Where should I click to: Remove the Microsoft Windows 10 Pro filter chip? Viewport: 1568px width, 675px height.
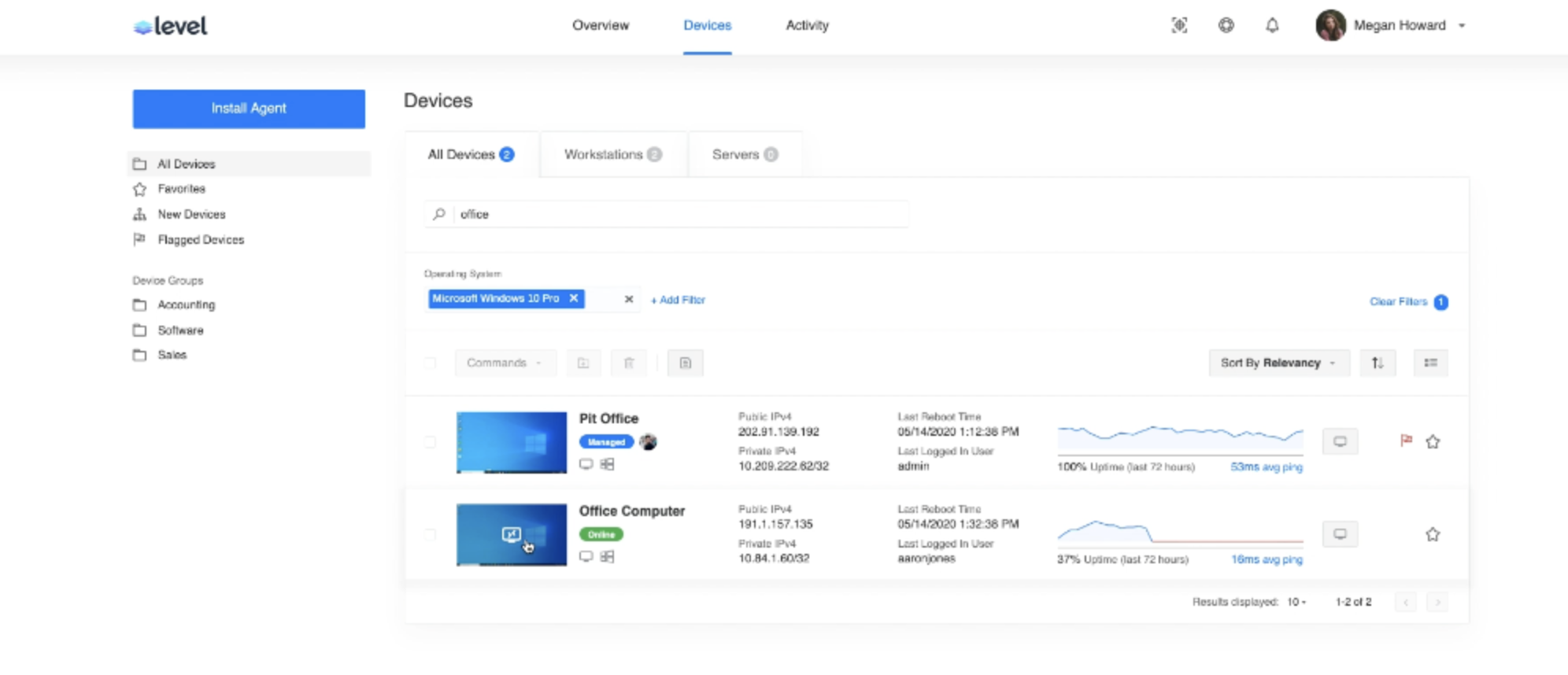[x=574, y=298]
